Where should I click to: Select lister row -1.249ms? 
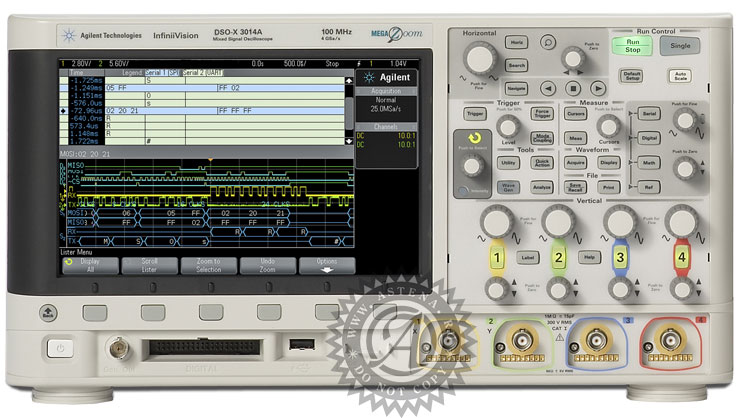tap(202, 88)
